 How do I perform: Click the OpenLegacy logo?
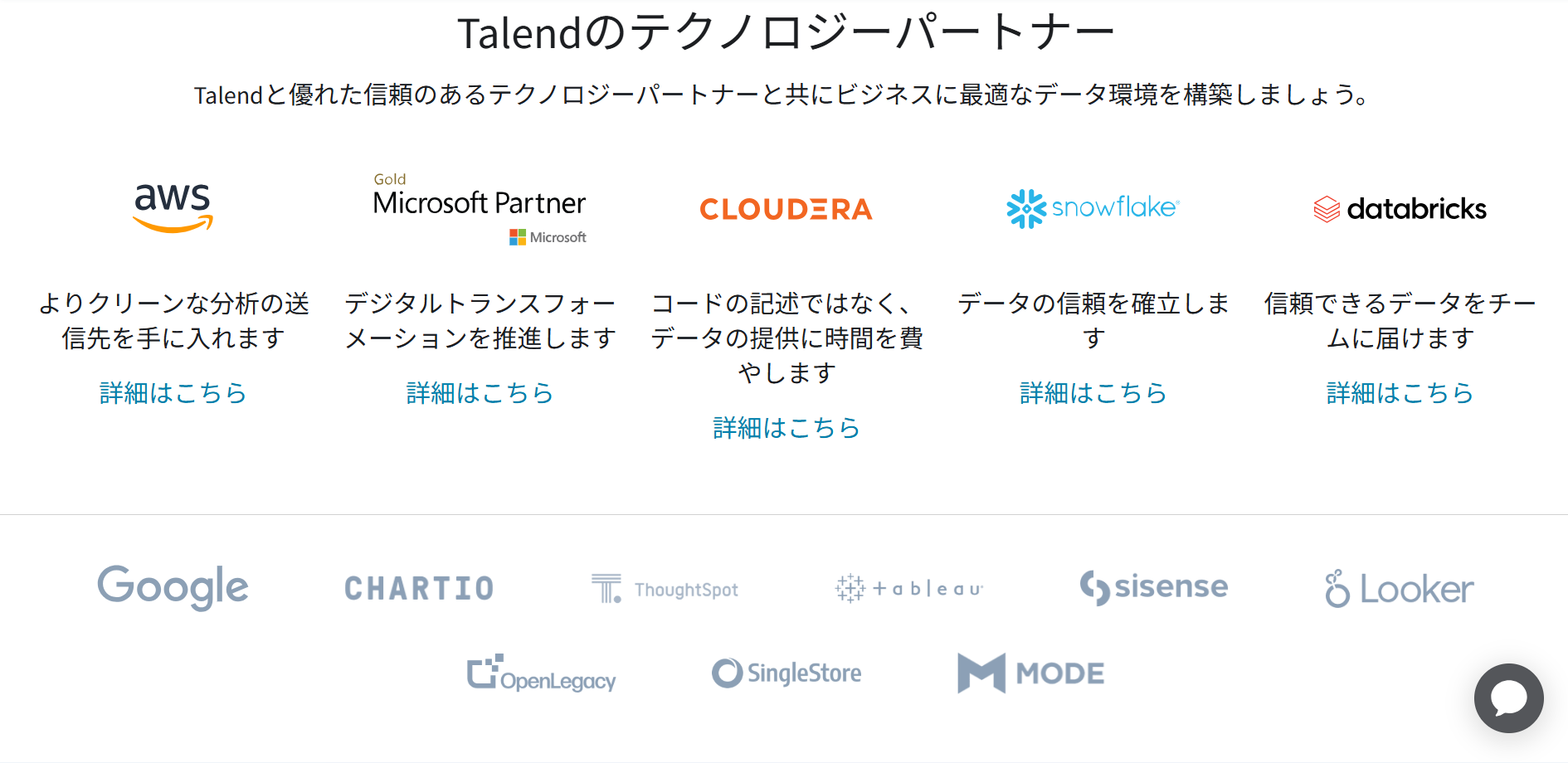541,673
